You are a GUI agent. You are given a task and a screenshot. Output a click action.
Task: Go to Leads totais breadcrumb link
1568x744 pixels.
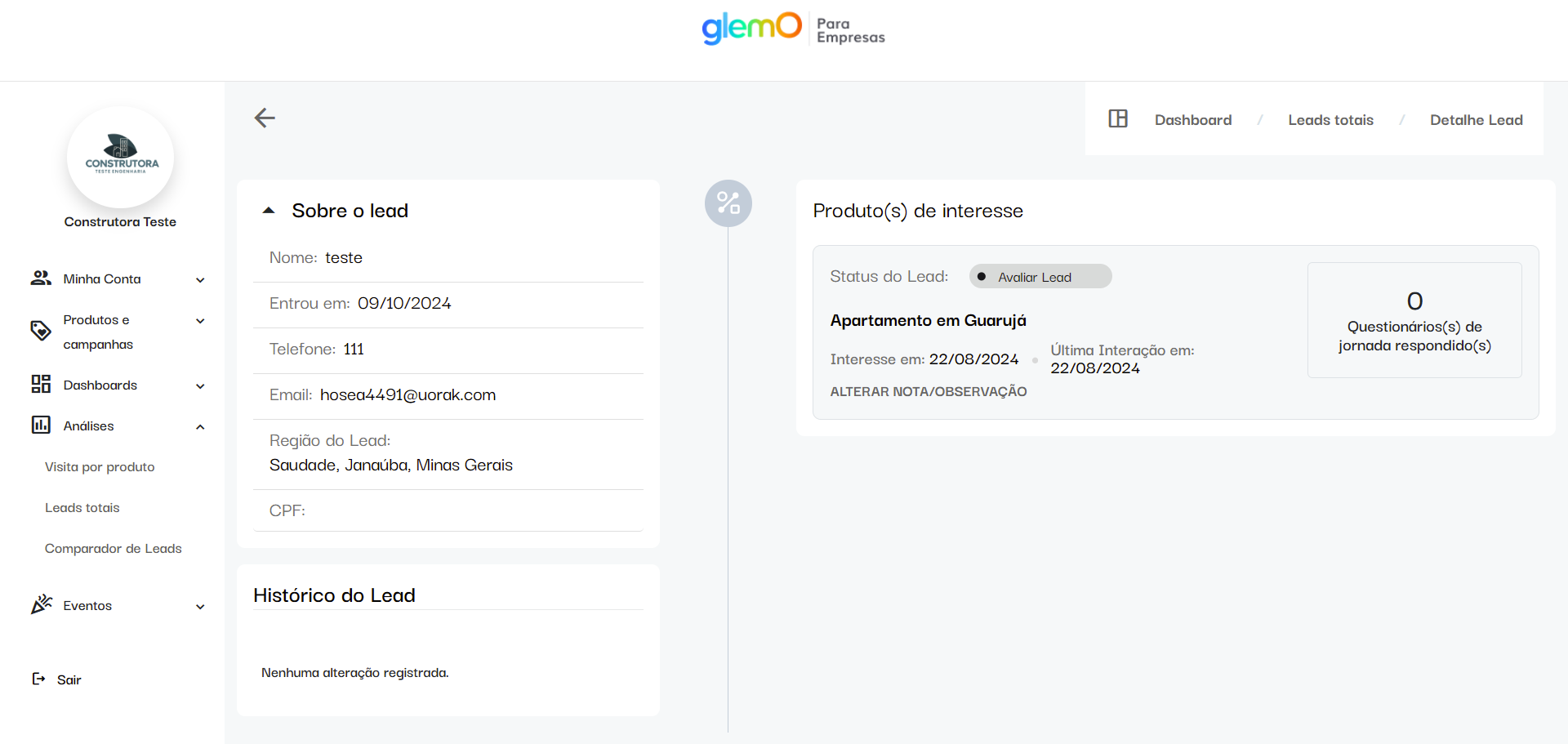click(1330, 120)
